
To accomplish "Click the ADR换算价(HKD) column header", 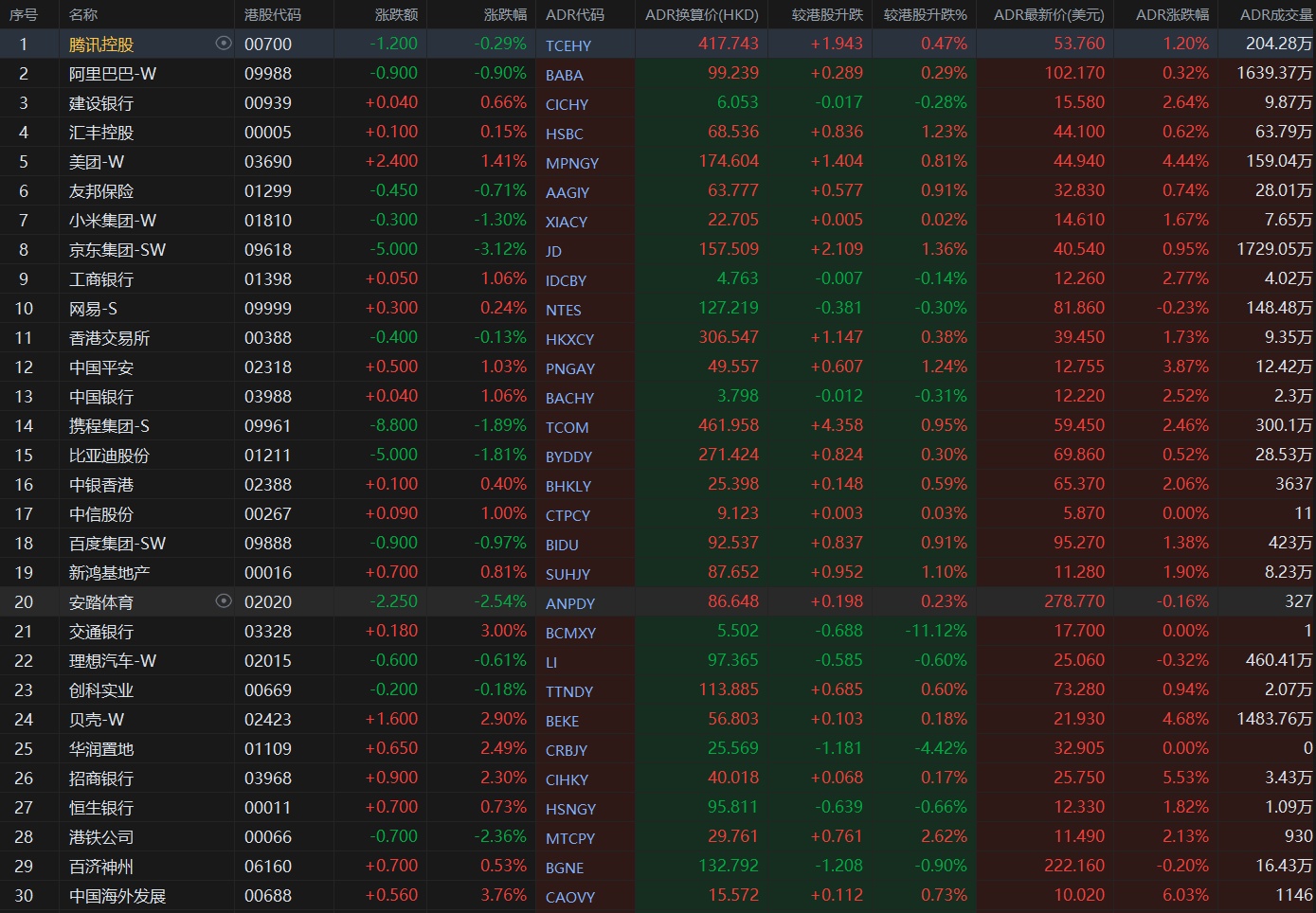I will pos(701,14).
